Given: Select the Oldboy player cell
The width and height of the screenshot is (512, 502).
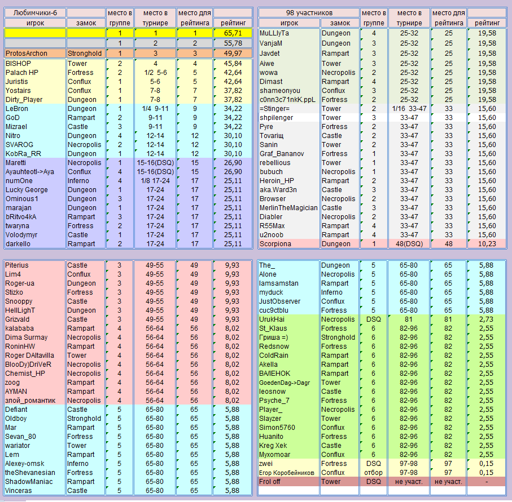Looking at the screenshot, I should pyautogui.click(x=35, y=418).
